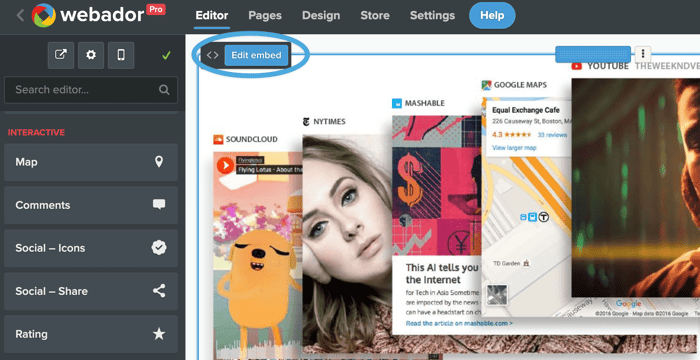700x360 pixels.
Task: Click the NYTimes logo icon
Action: click(306, 121)
